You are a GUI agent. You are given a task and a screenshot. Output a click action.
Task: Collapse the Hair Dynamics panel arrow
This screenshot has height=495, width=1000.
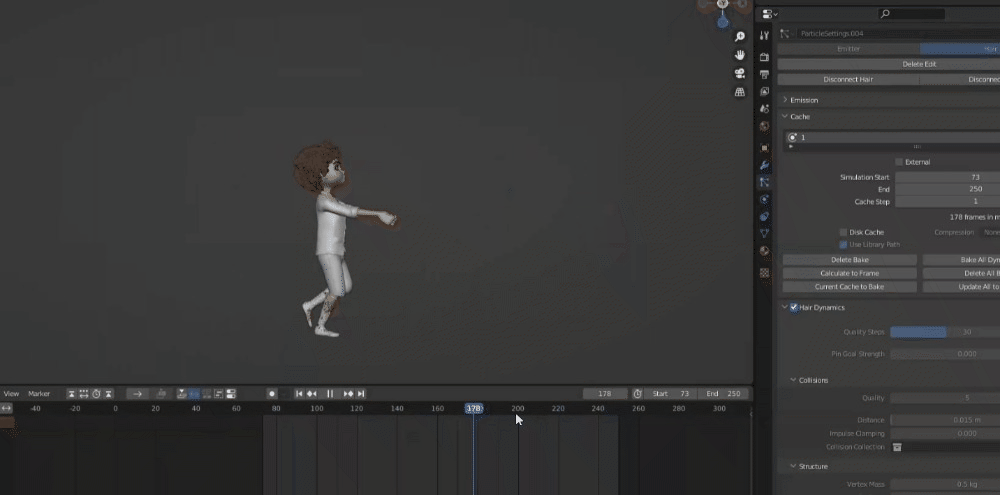(x=785, y=307)
